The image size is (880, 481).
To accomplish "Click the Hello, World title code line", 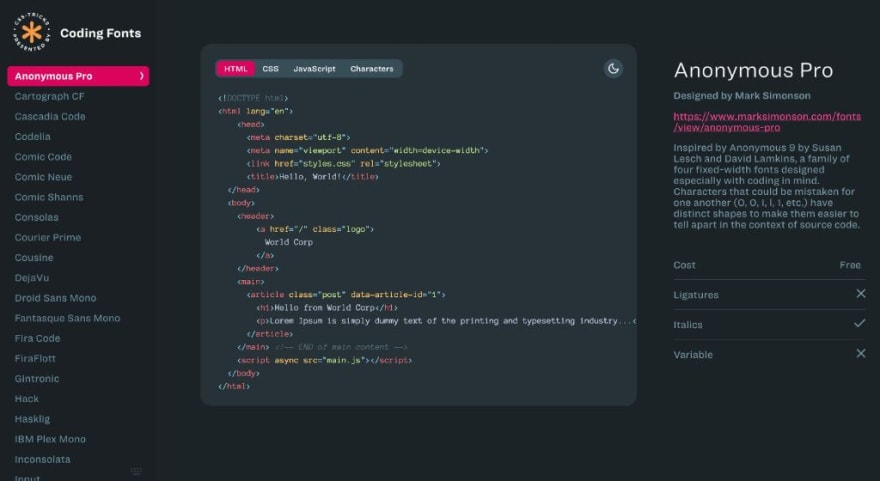I will click(312, 177).
